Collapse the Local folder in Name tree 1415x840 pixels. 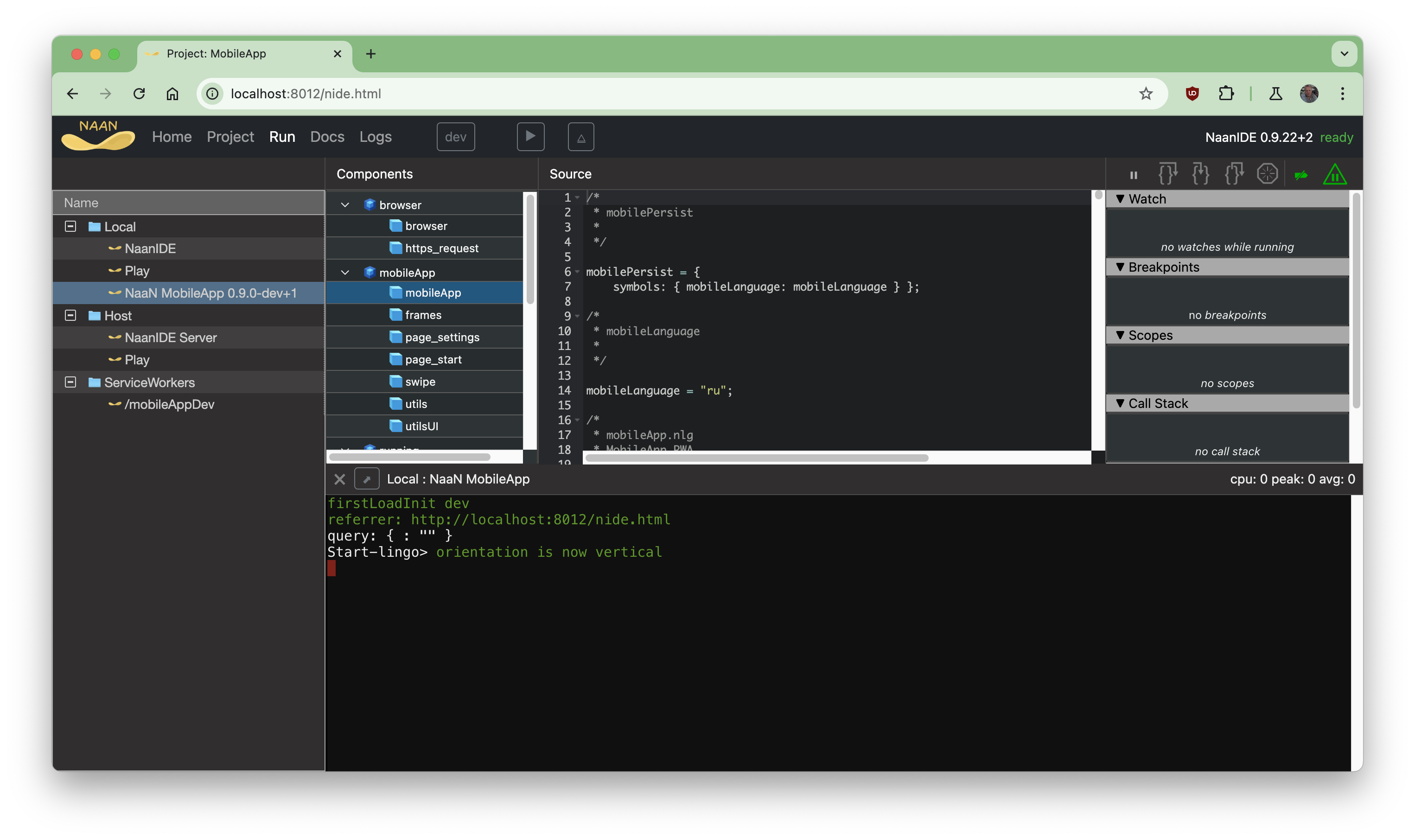point(71,226)
